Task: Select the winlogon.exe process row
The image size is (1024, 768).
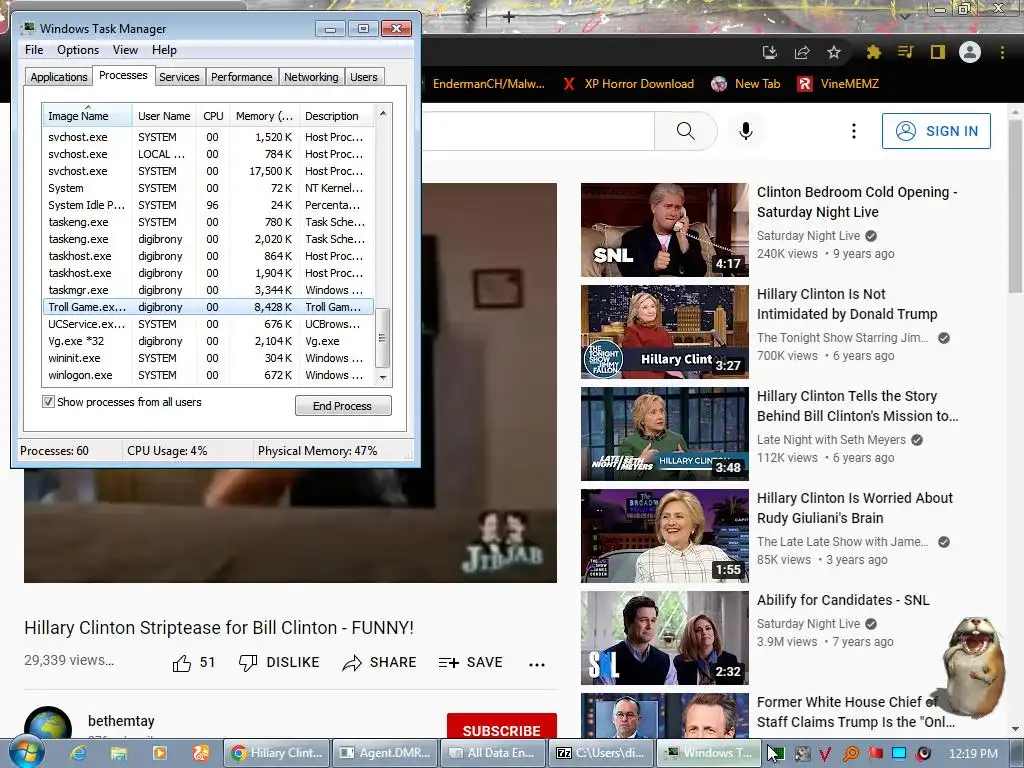Action: [208, 375]
